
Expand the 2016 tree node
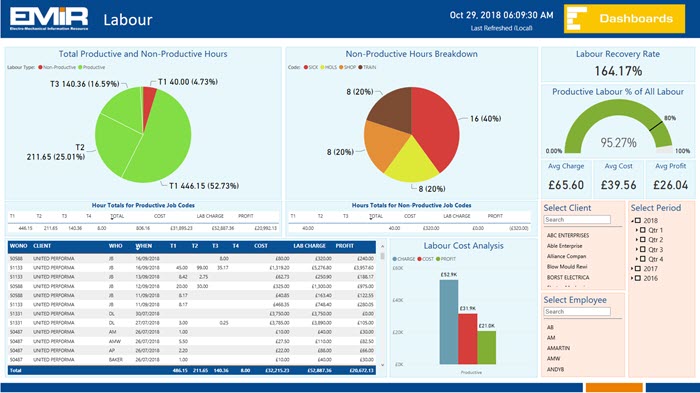pyautogui.click(x=633, y=278)
